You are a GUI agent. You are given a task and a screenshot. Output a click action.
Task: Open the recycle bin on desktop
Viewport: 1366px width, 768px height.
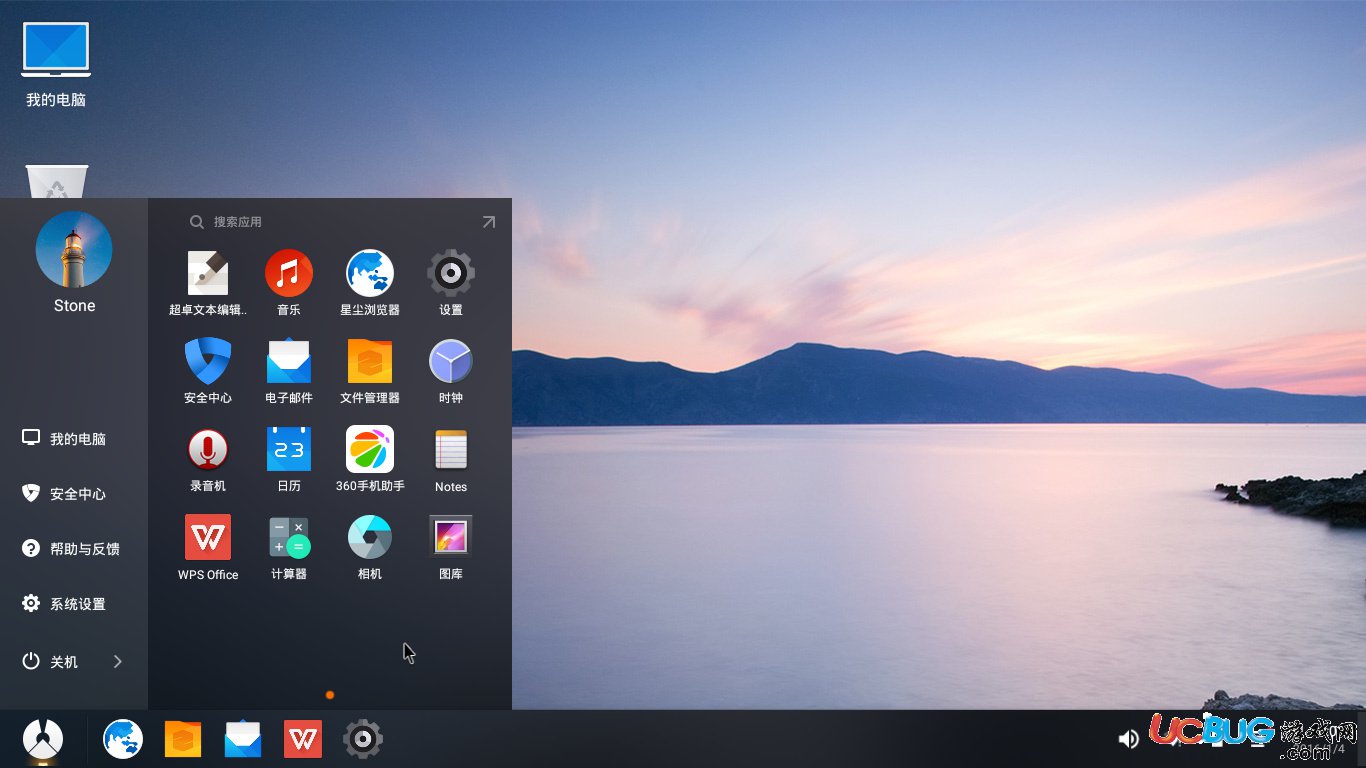pyautogui.click(x=57, y=181)
